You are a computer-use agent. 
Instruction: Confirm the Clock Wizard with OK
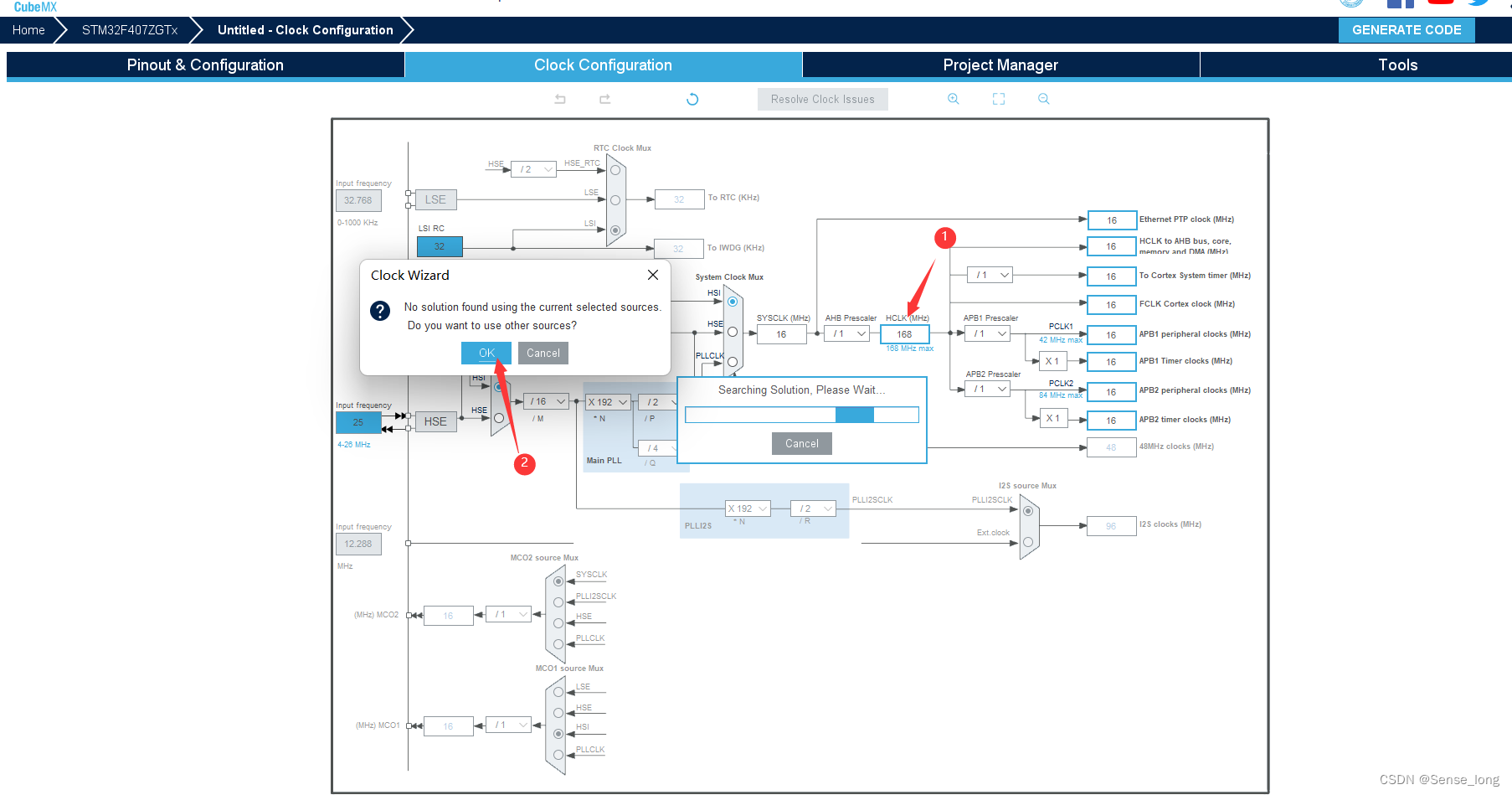[x=486, y=353]
